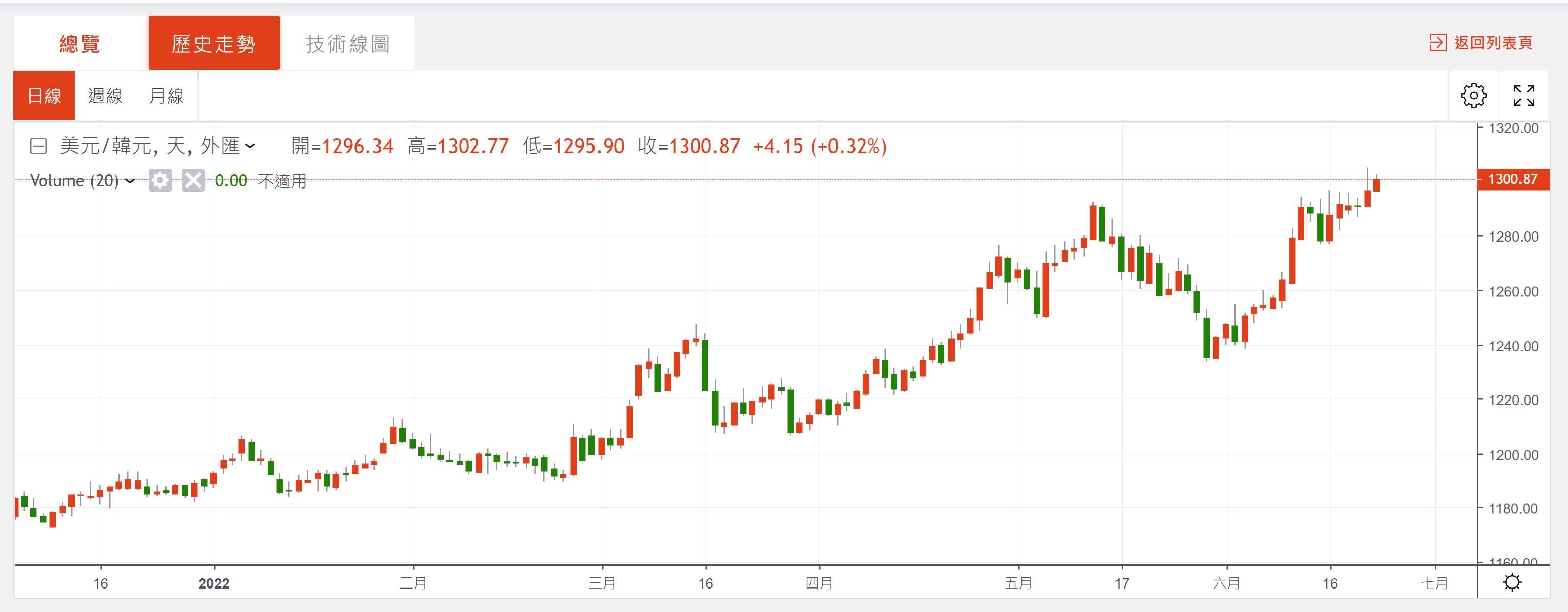This screenshot has width=1568, height=612.
Task: Remove the Volume indicator
Action: click(193, 181)
